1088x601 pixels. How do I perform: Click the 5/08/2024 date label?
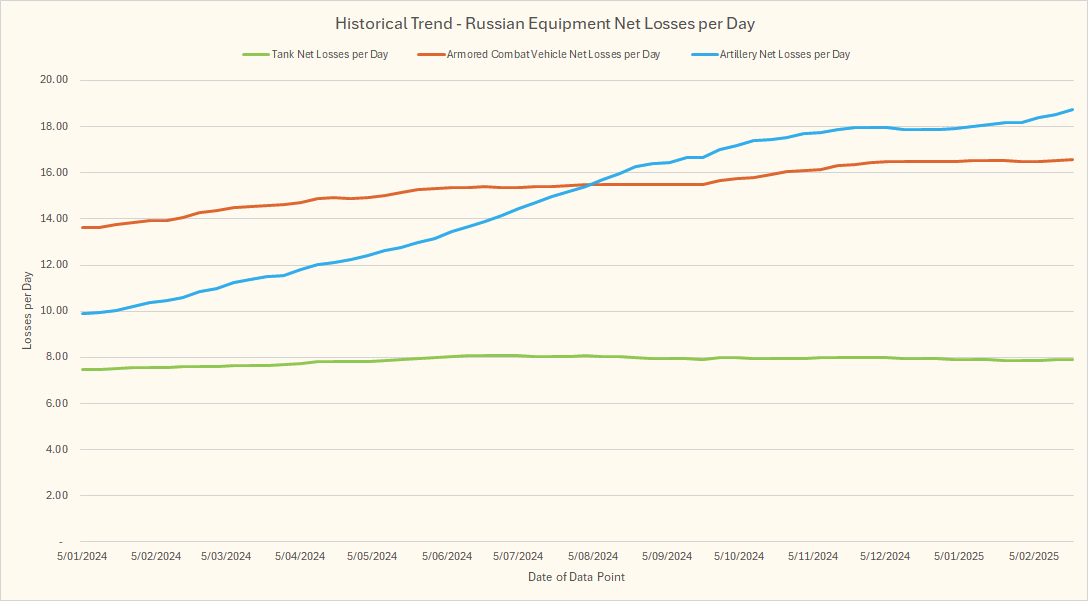click(x=593, y=556)
